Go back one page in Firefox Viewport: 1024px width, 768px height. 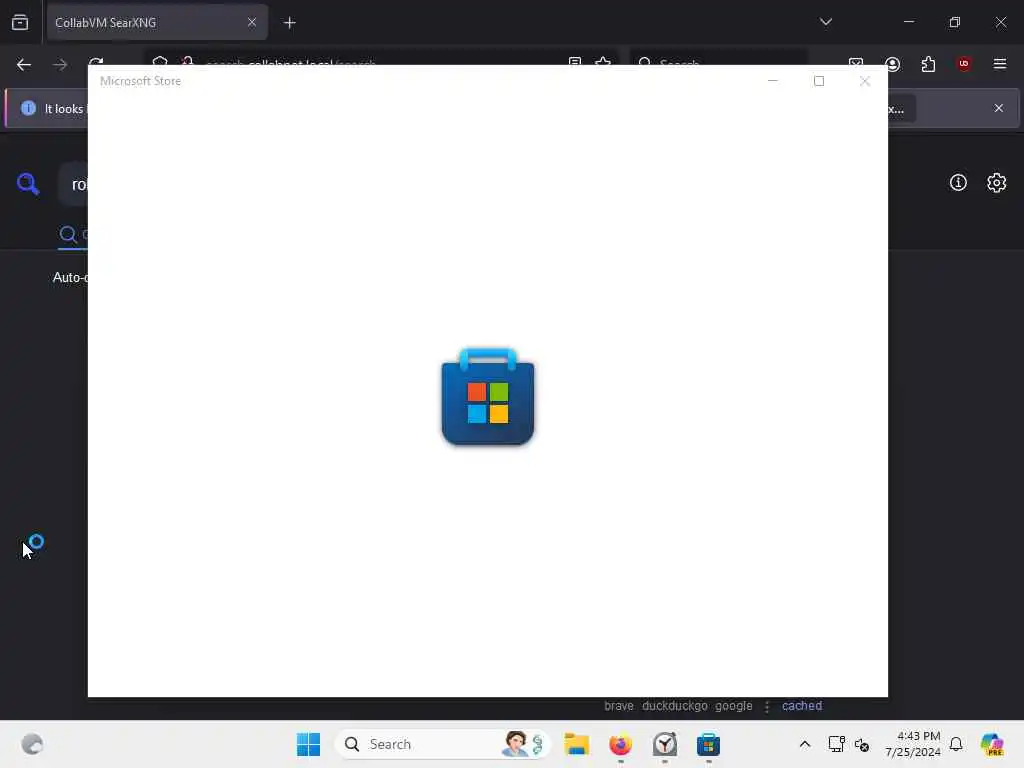[x=24, y=64]
